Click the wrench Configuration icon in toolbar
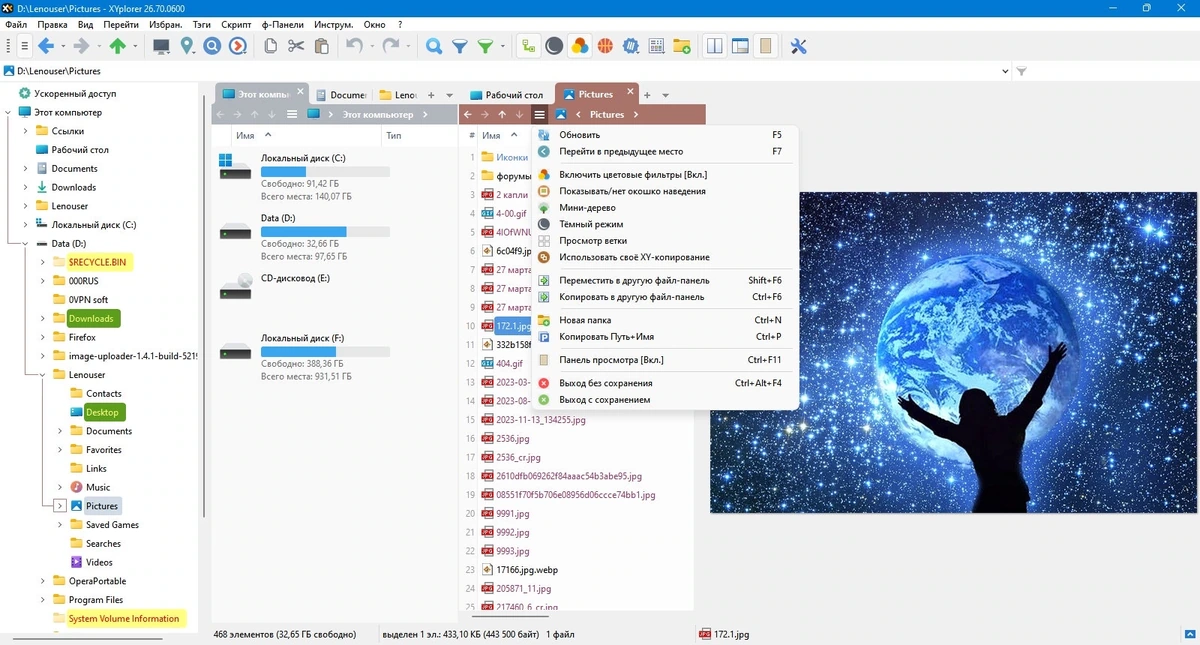1200x645 pixels. (798, 46)
